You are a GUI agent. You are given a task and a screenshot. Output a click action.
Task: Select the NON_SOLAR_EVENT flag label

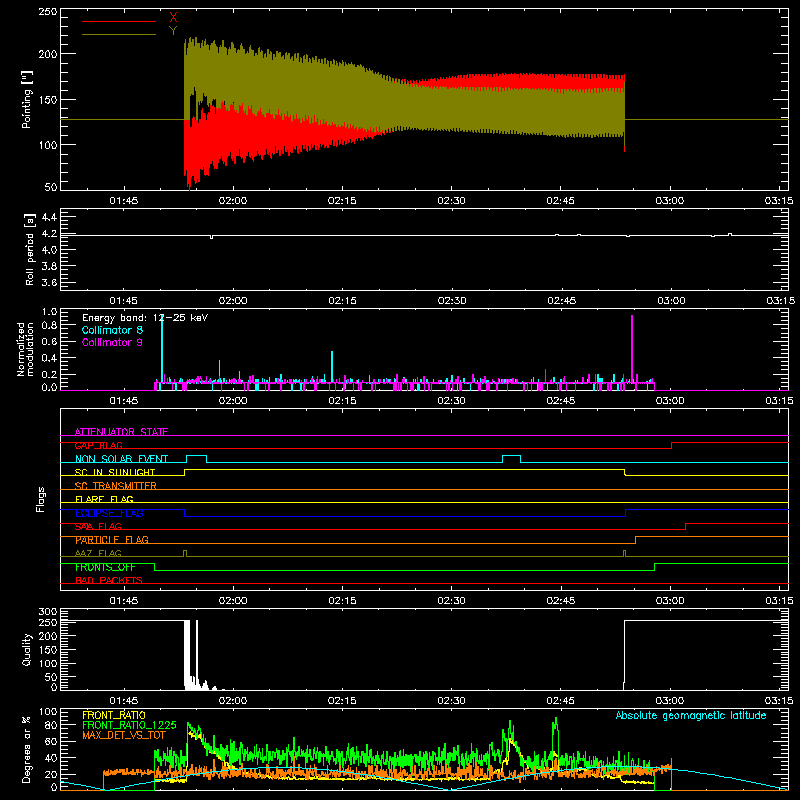click(121, 459)
